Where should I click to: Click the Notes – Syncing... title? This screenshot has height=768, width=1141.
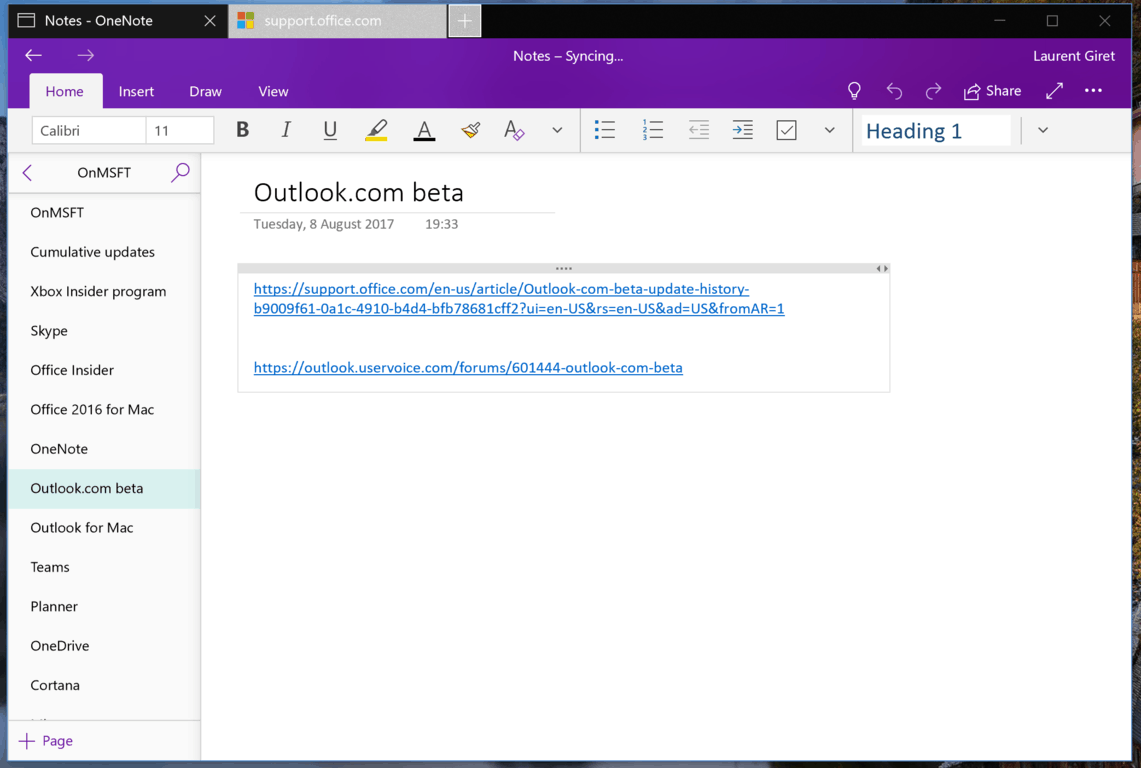(568, 56)
